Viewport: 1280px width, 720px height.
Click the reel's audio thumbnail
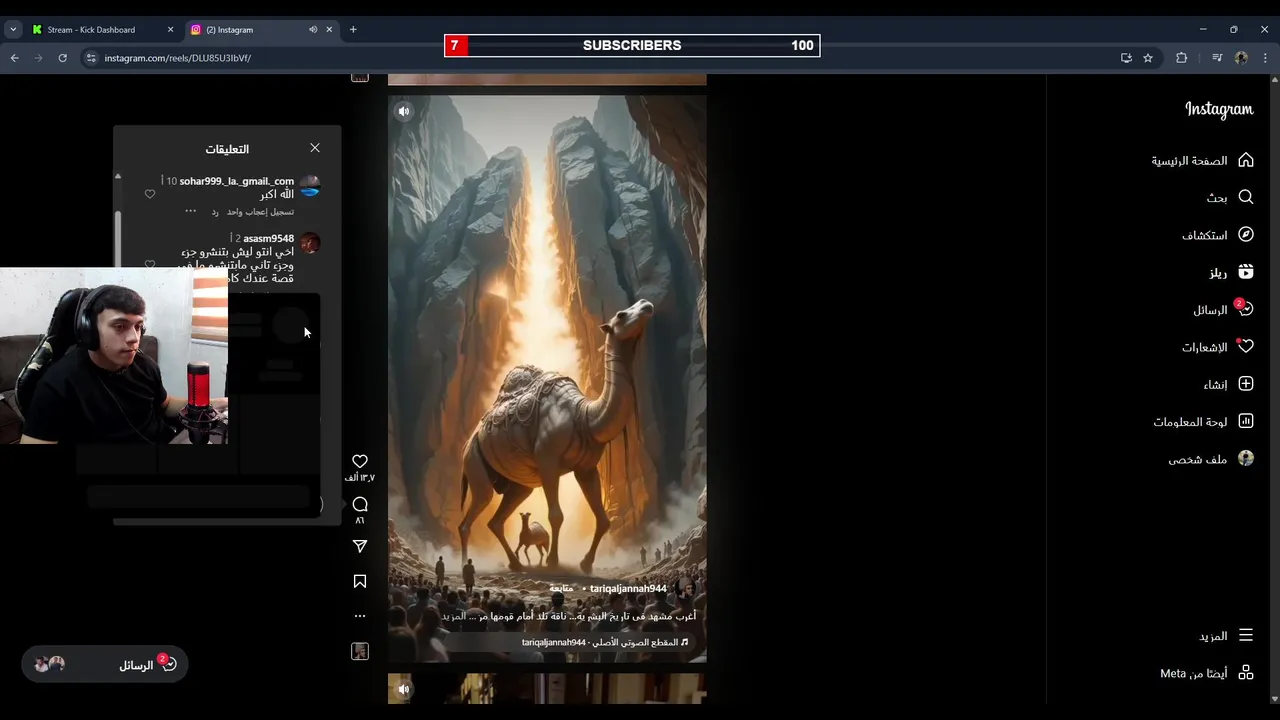coord(360,651)
